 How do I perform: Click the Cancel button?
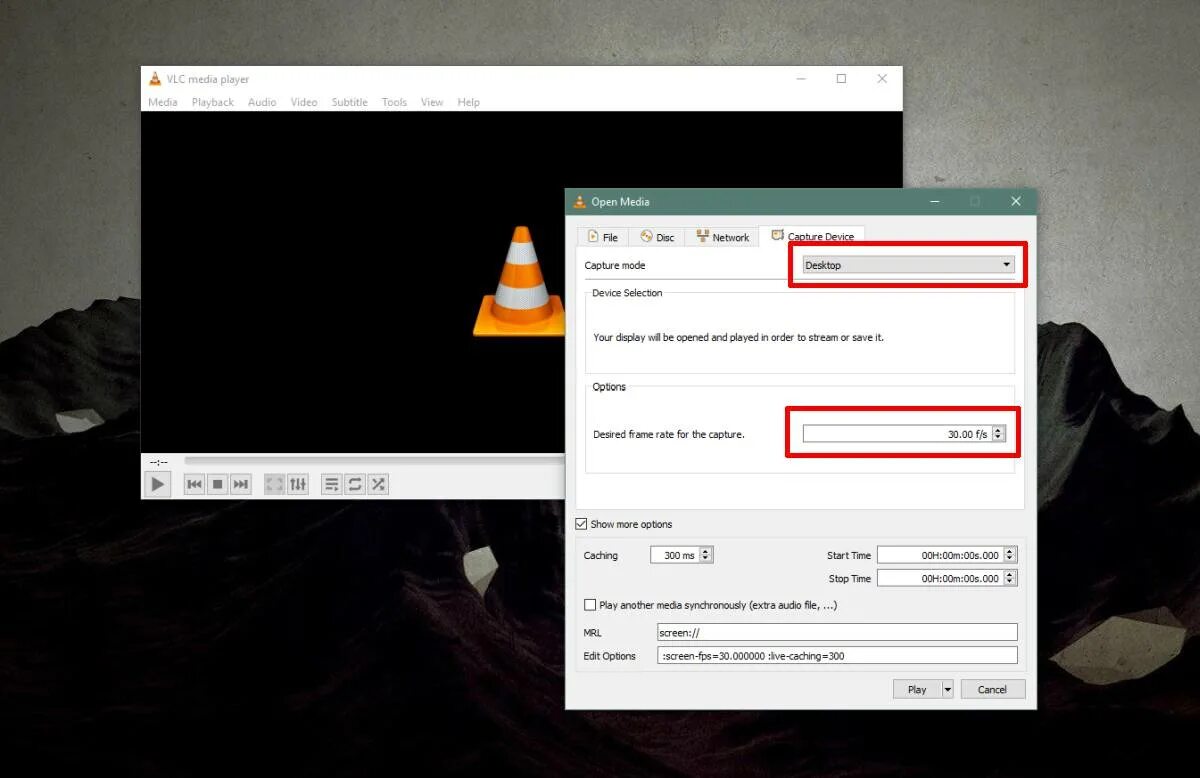click(992, 689)
